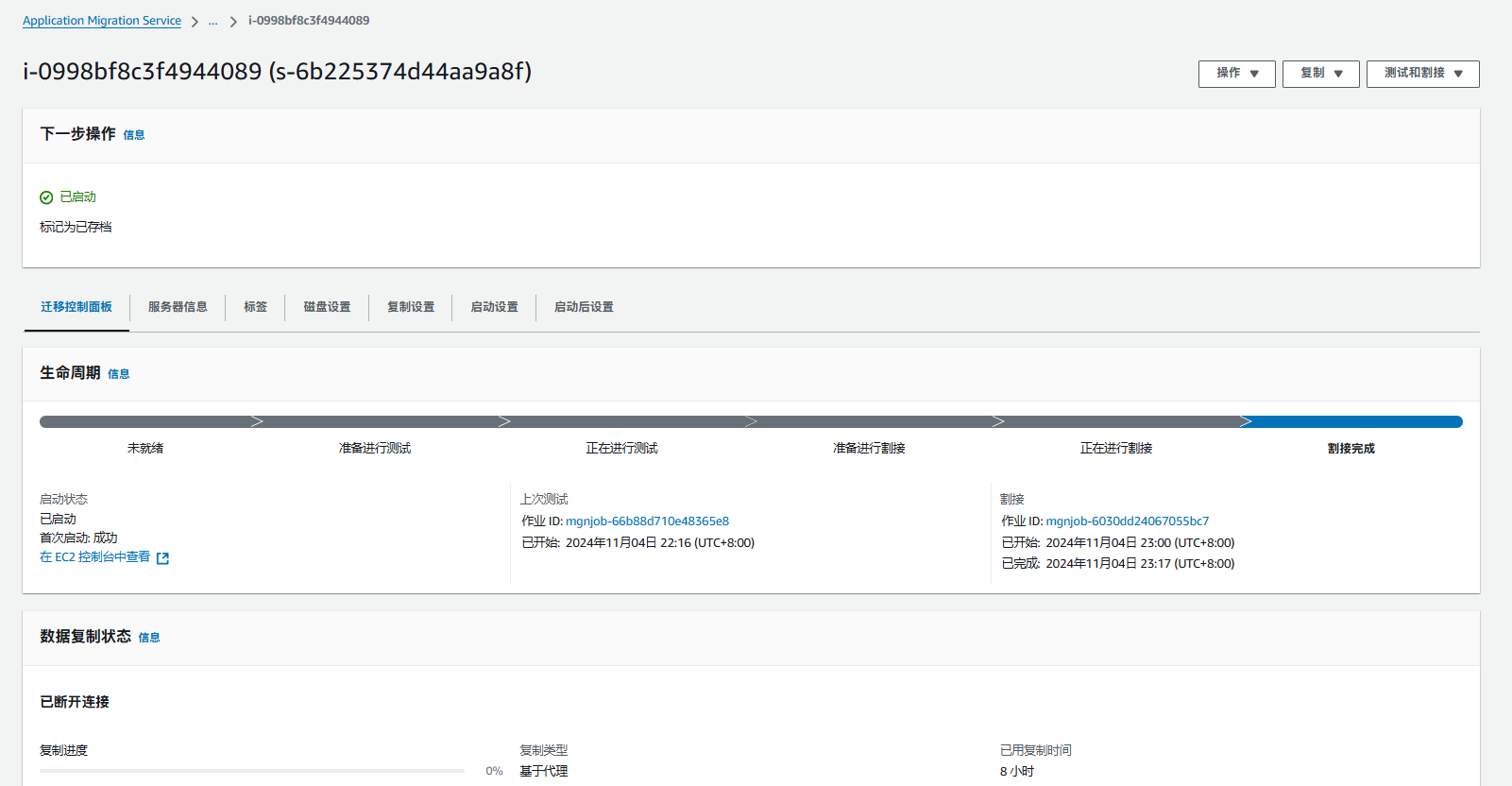Open cutover job mgnjob-6030dd24067055bc7 link
Screen dimensions: 1512x786
tap(1127, 521)
